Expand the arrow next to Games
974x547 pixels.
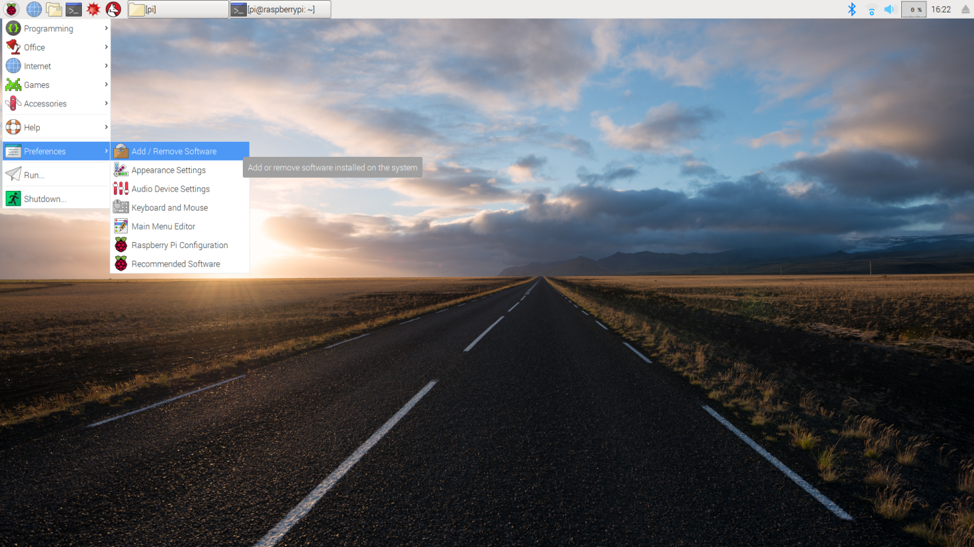(106, 84)
